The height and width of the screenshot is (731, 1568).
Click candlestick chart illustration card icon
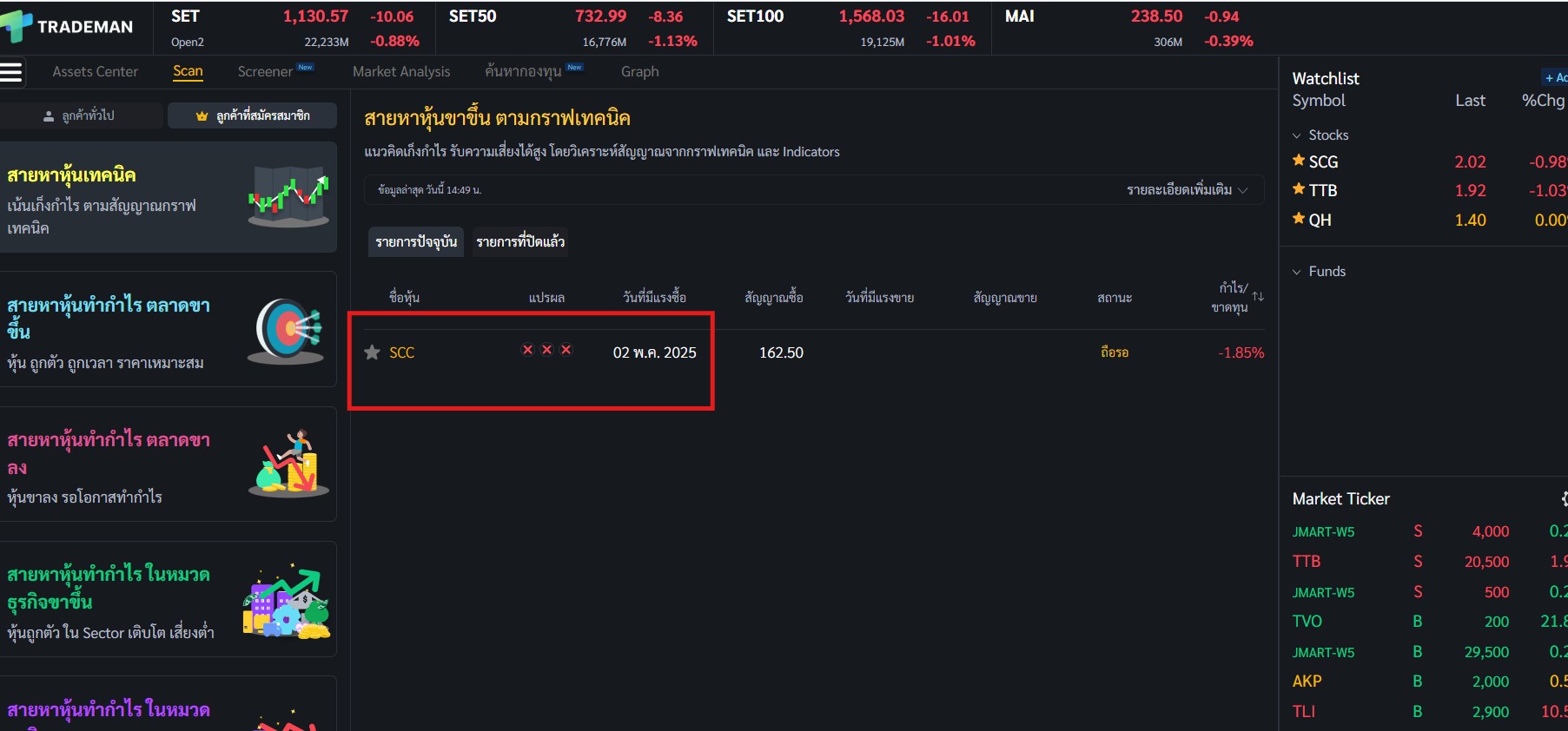click(288, 197)
